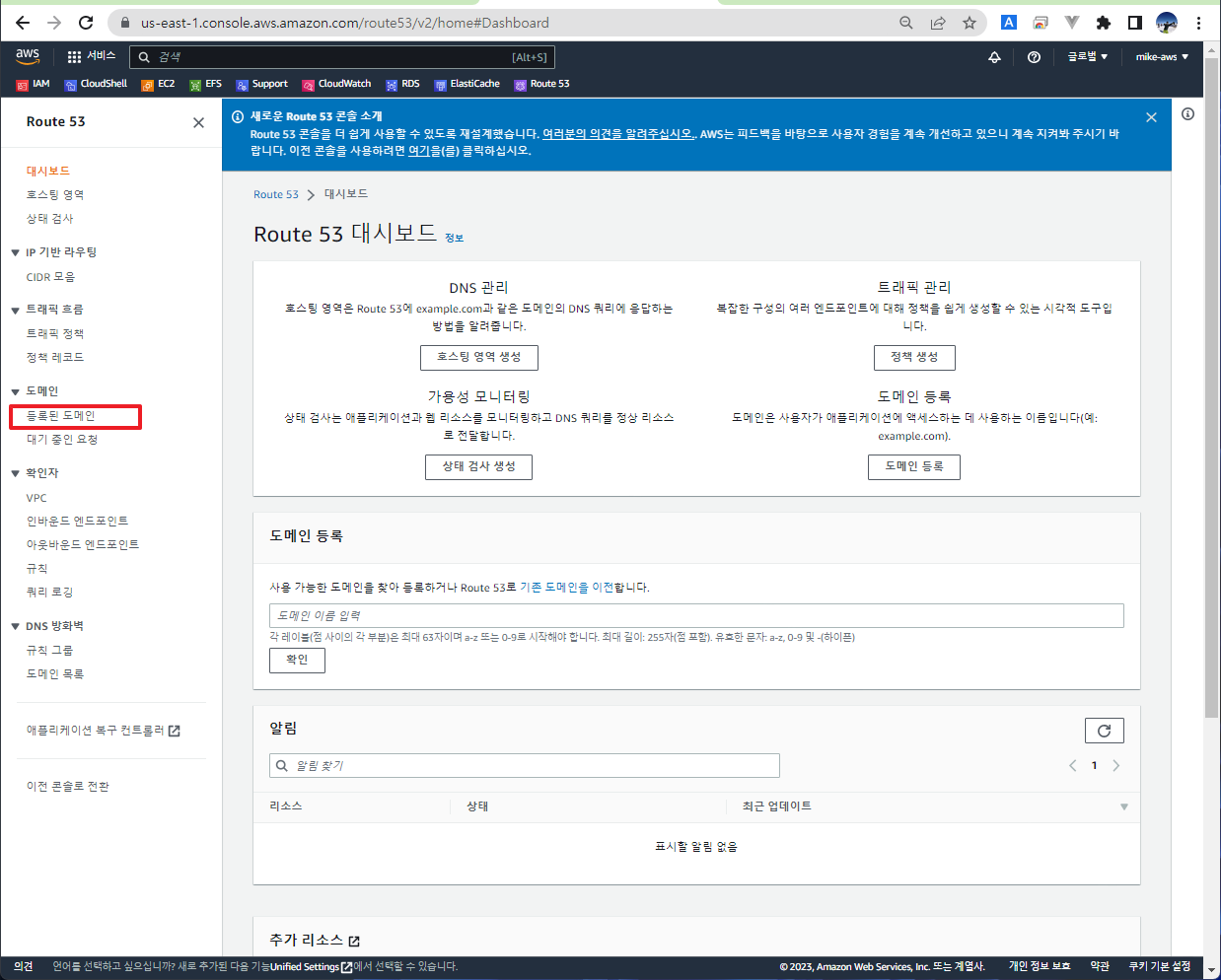Select 대시보드 in the sidebar
1221x980 pixels.
tap(48, 171)
